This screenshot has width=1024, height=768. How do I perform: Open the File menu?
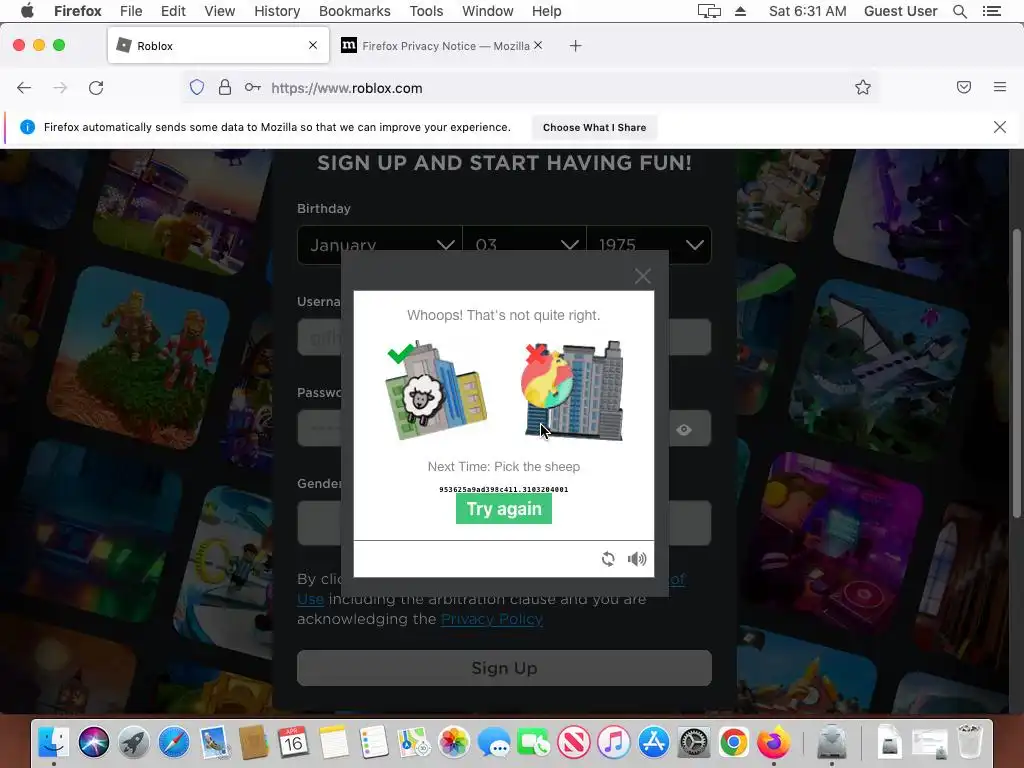point(131,11)
